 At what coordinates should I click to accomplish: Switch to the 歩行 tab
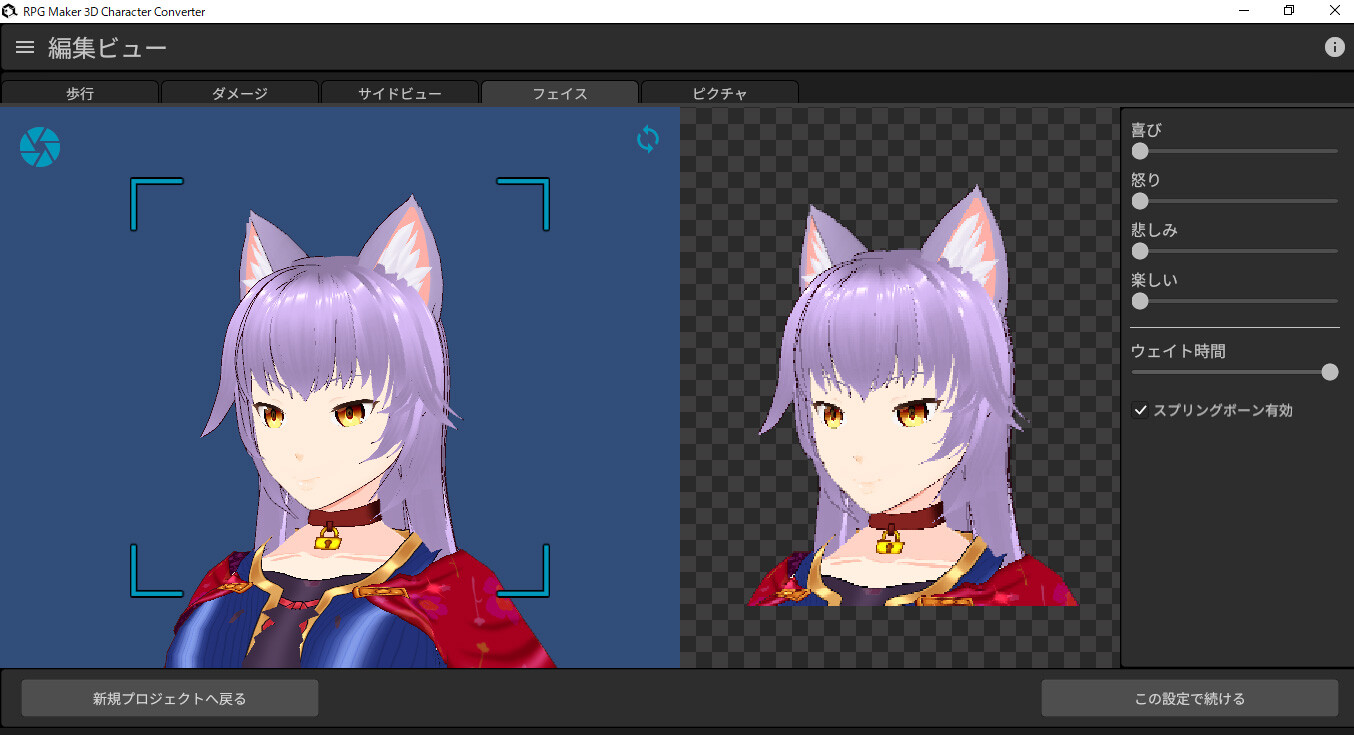coord(80,94)
